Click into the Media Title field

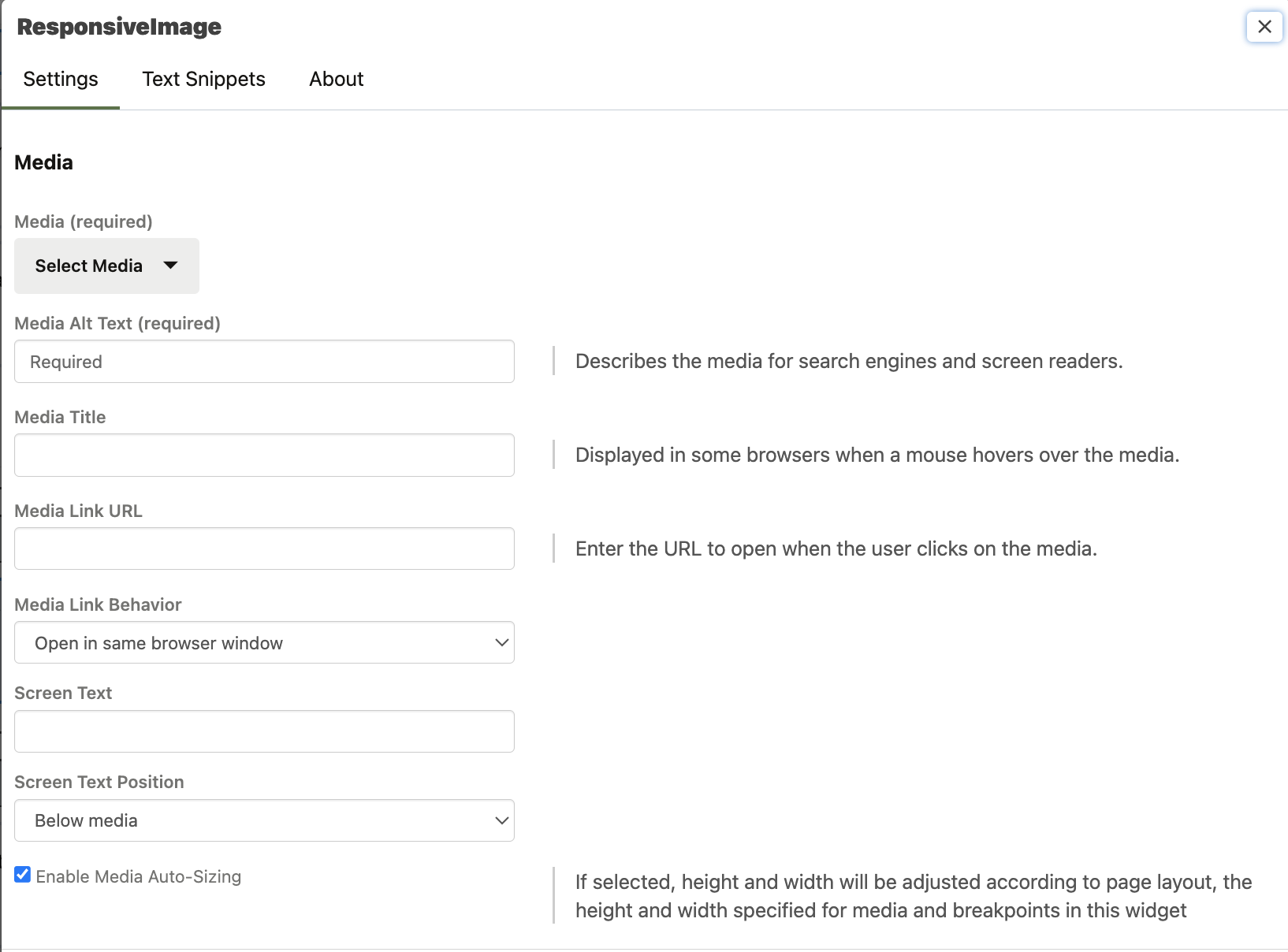click(x=264, y=456)
